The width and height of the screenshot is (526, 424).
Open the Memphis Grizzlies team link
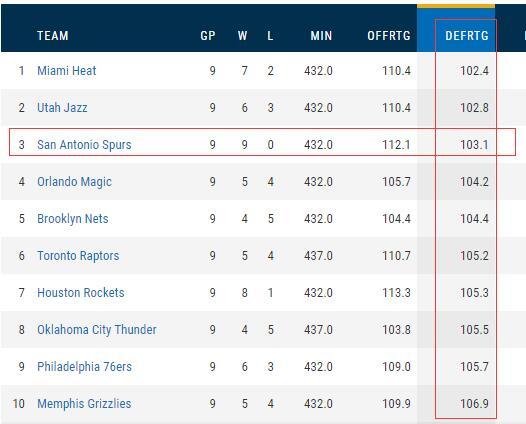pos(84,404)
